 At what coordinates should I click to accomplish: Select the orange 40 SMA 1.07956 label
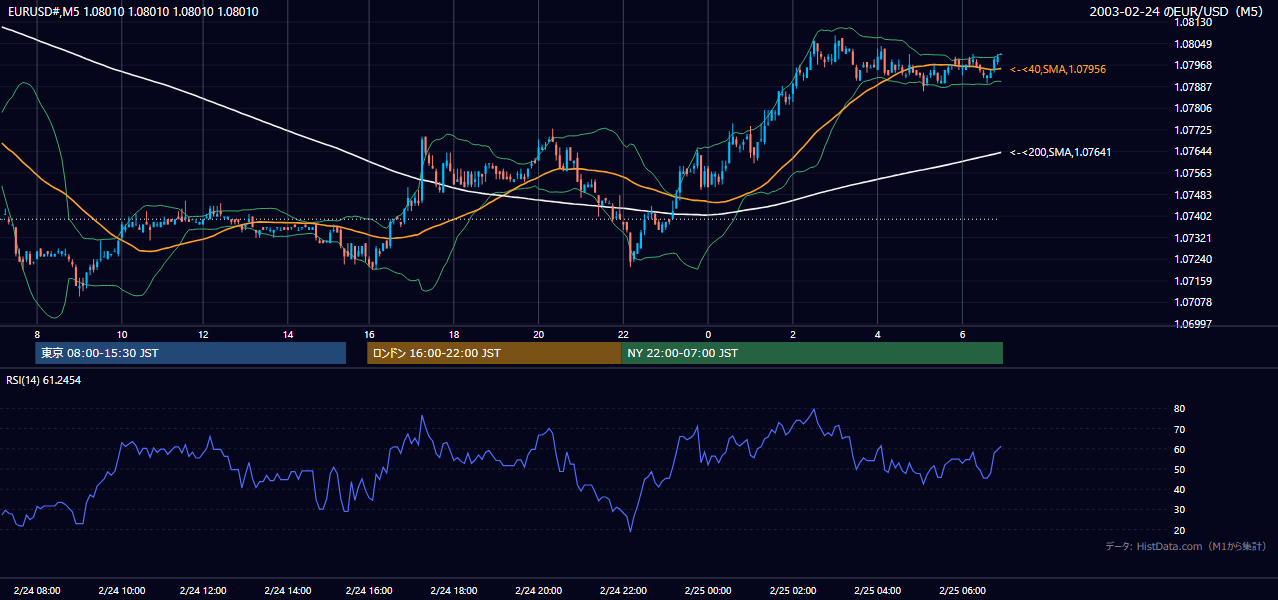coord(1058,69)
